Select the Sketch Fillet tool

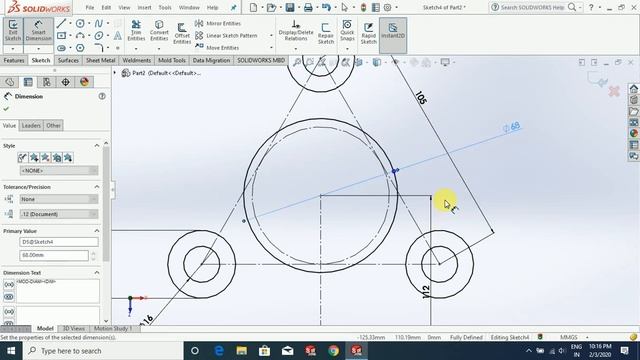(99, 48)
